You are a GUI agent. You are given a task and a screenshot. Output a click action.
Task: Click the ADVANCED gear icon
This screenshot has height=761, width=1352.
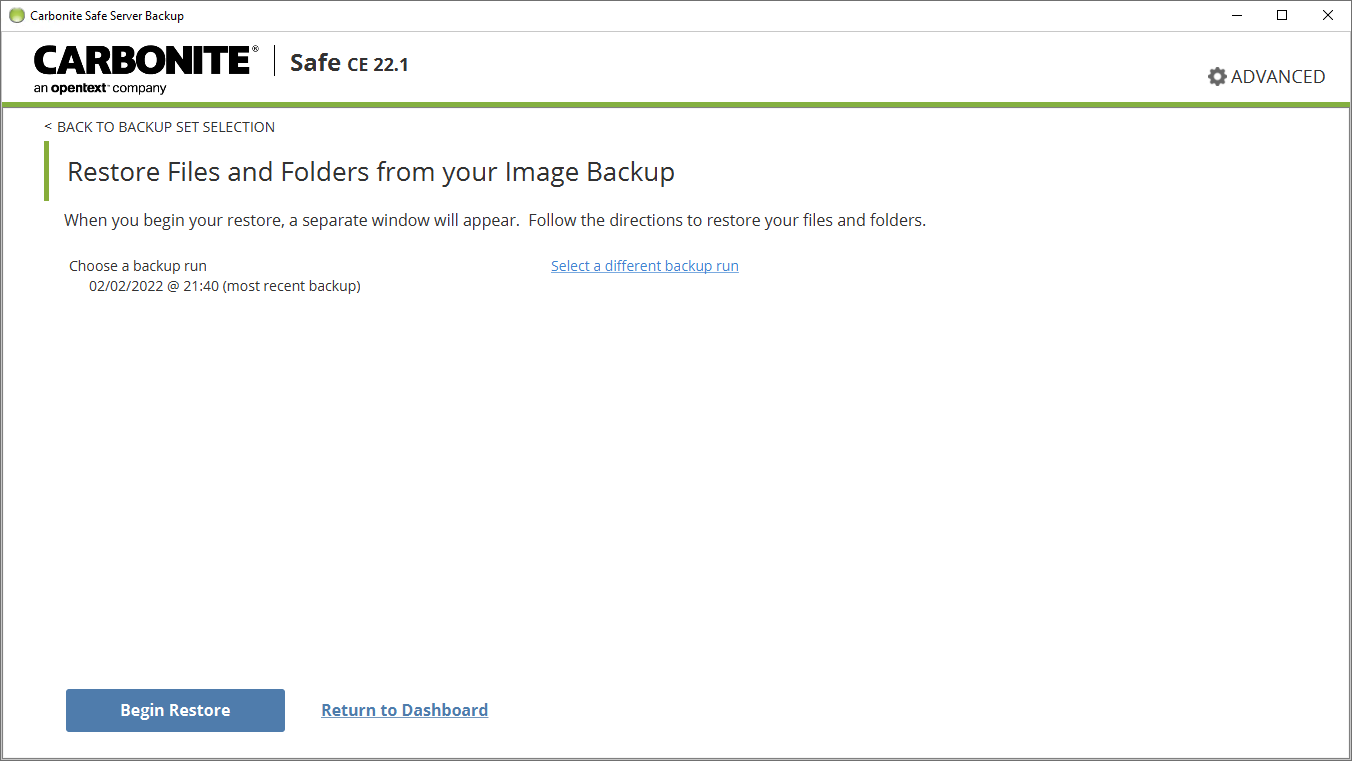1217,77
